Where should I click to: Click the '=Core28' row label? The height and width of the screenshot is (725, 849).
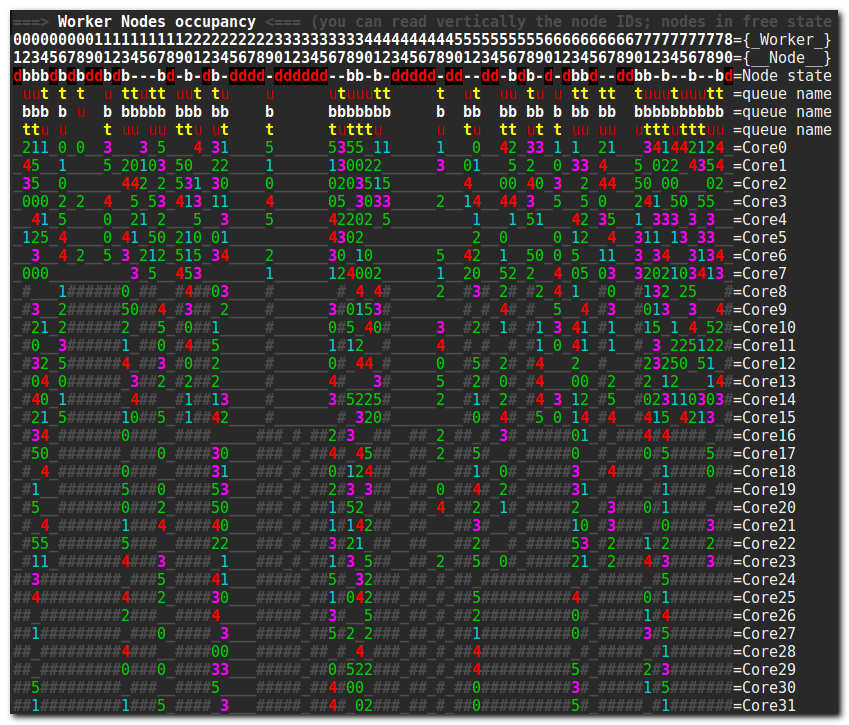pos(765,651)
